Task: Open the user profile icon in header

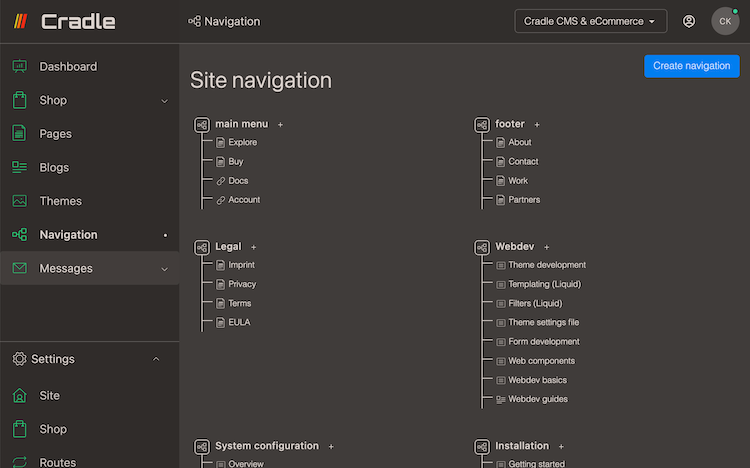Action: 689,21
